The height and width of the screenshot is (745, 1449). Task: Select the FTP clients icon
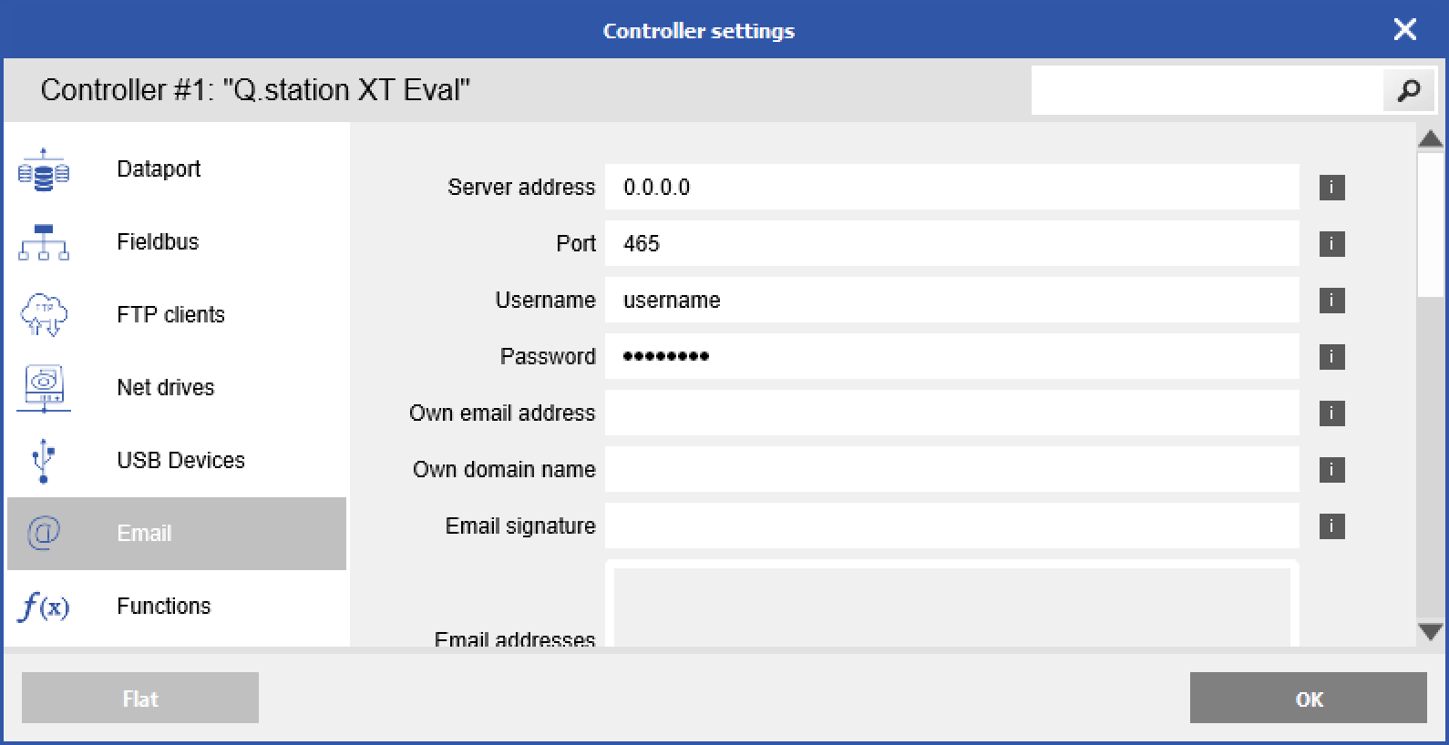coord(44,314)
